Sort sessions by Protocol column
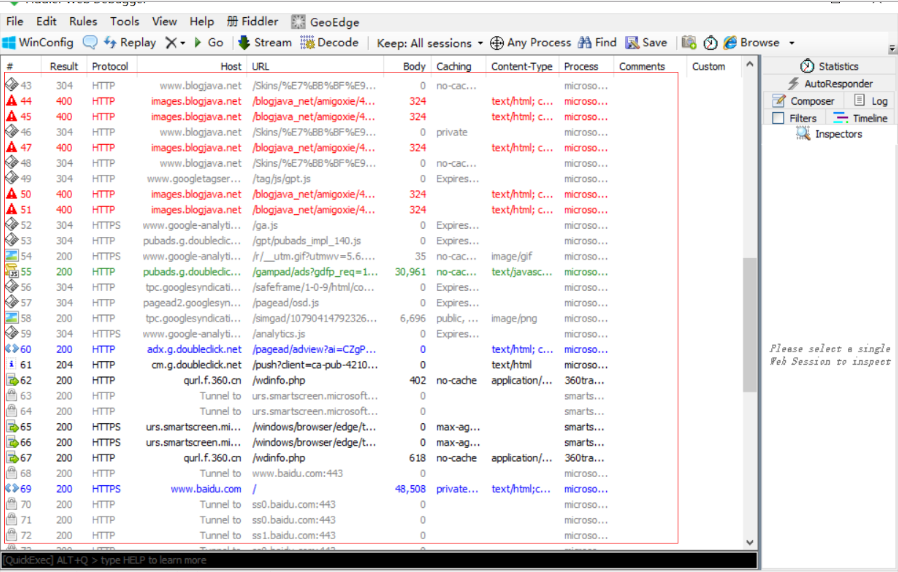 110,66
